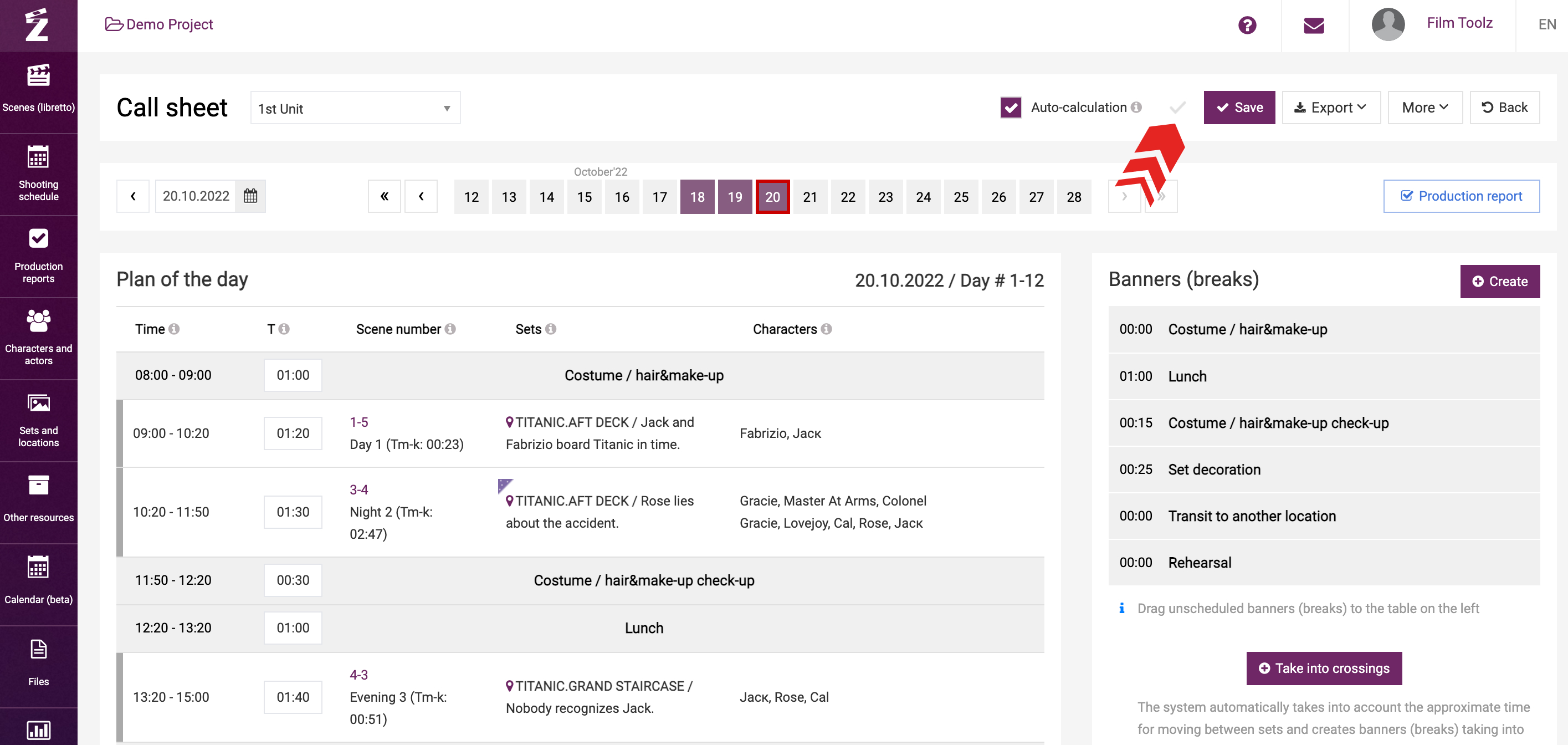Step back one day in date strip
The image size is (1568, 745).
click(421, 196)
